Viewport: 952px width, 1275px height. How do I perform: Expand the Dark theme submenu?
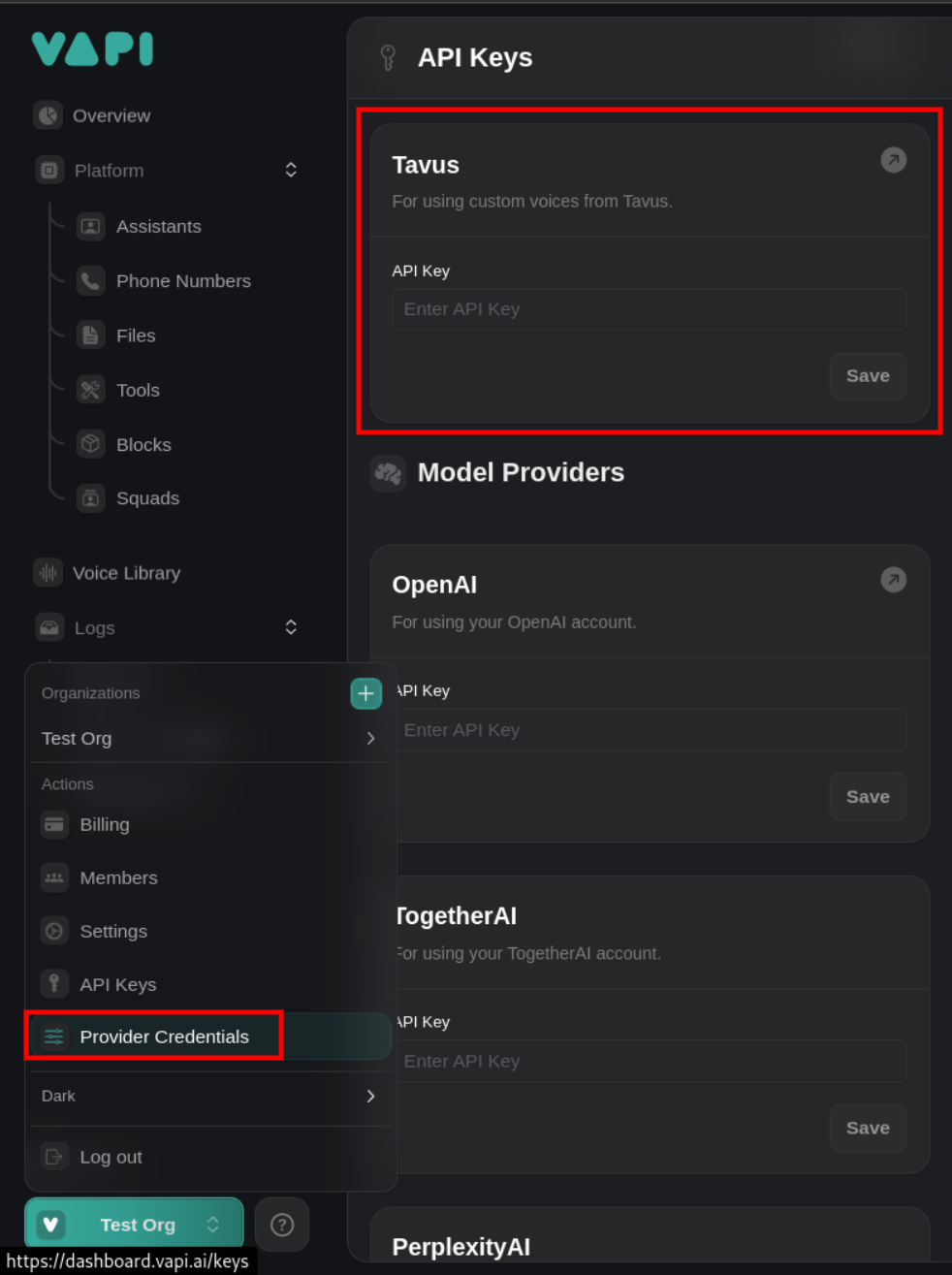(370, 1096)
